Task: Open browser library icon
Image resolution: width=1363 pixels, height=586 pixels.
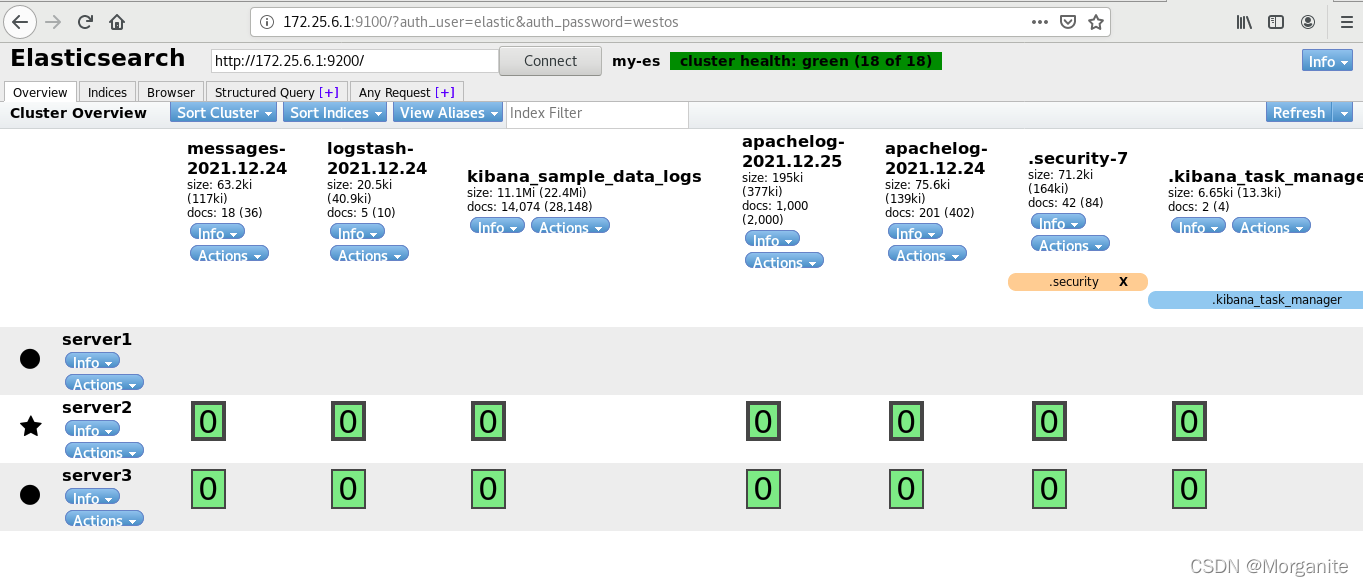Action: (x=1244, y=21)
